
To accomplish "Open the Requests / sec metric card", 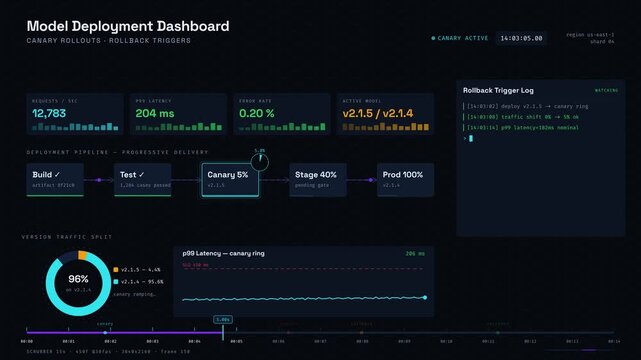I will tap(75, 114).
